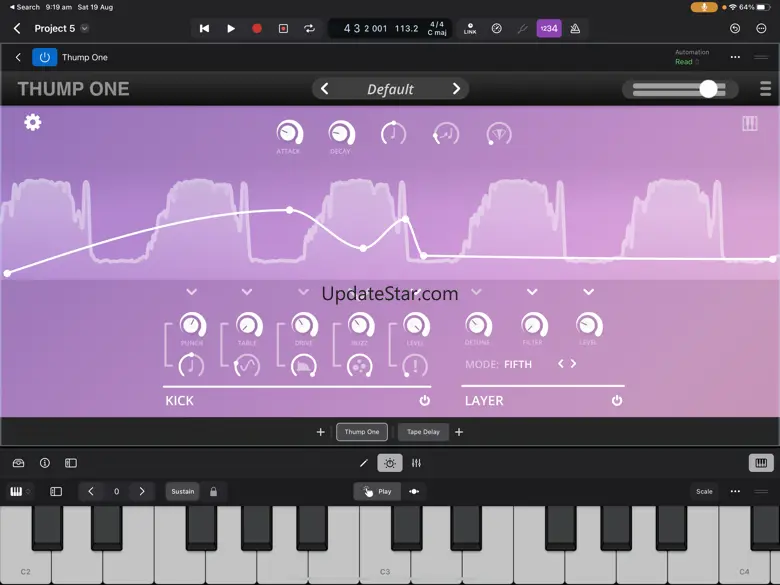Switch layer MODE to next option
This screenshot has width=780, height=585.
click(x=574, y=364)
